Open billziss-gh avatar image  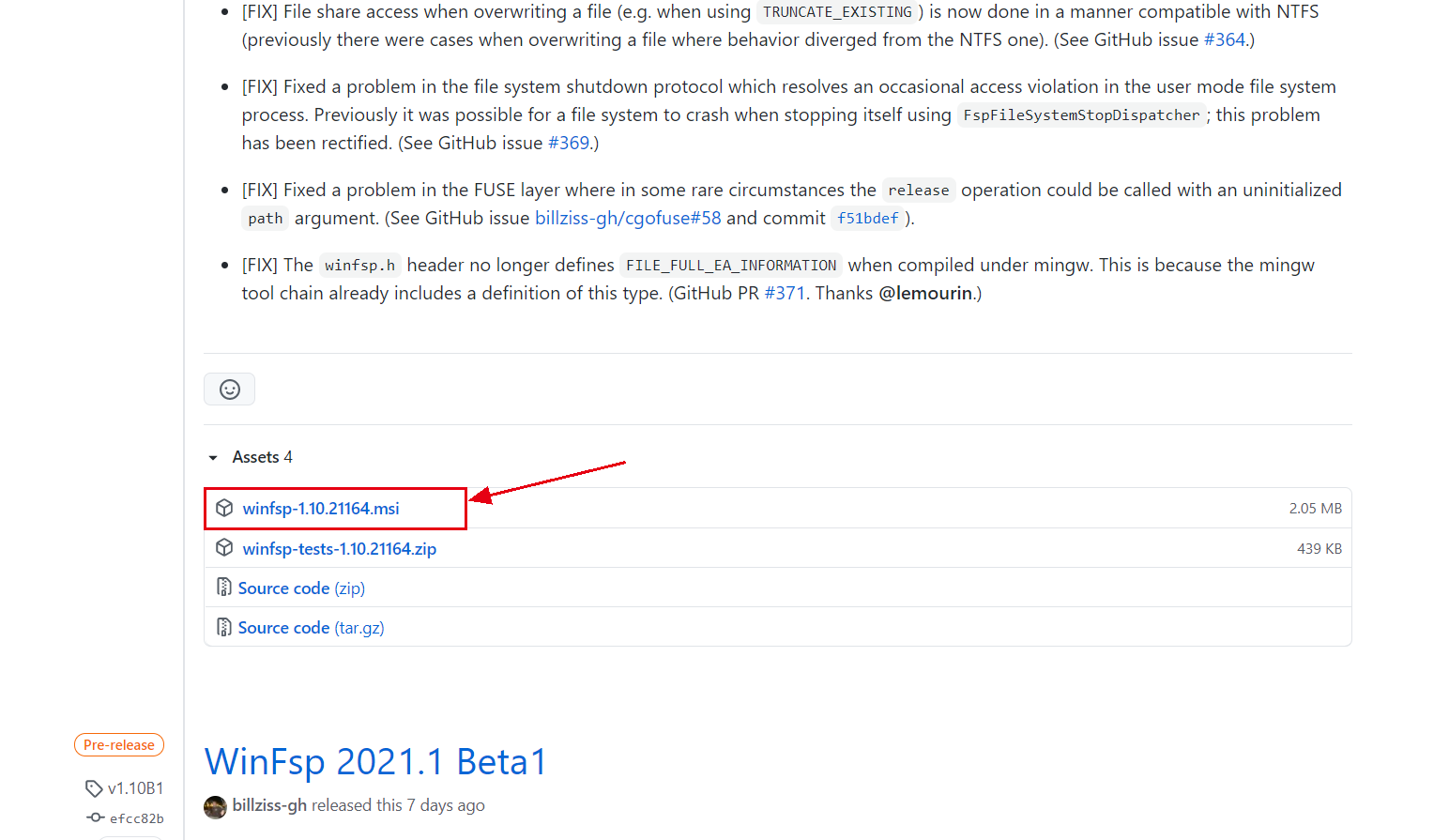pos(215,806)
